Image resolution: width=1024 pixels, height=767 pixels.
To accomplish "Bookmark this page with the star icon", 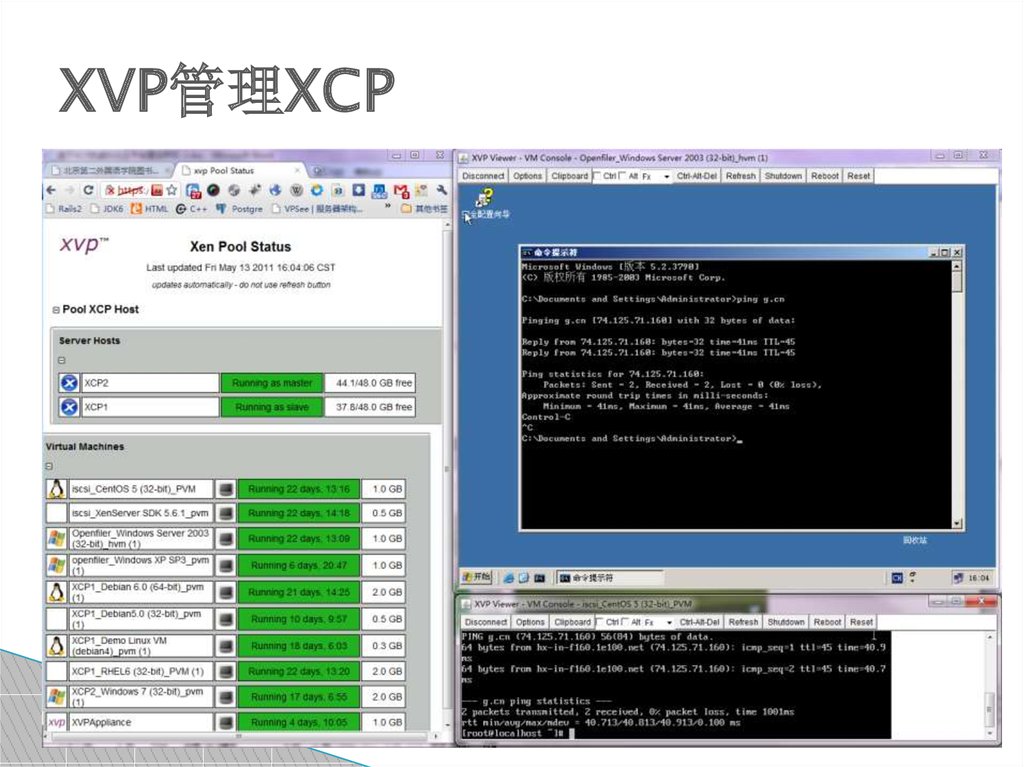I will coord(172,190).
